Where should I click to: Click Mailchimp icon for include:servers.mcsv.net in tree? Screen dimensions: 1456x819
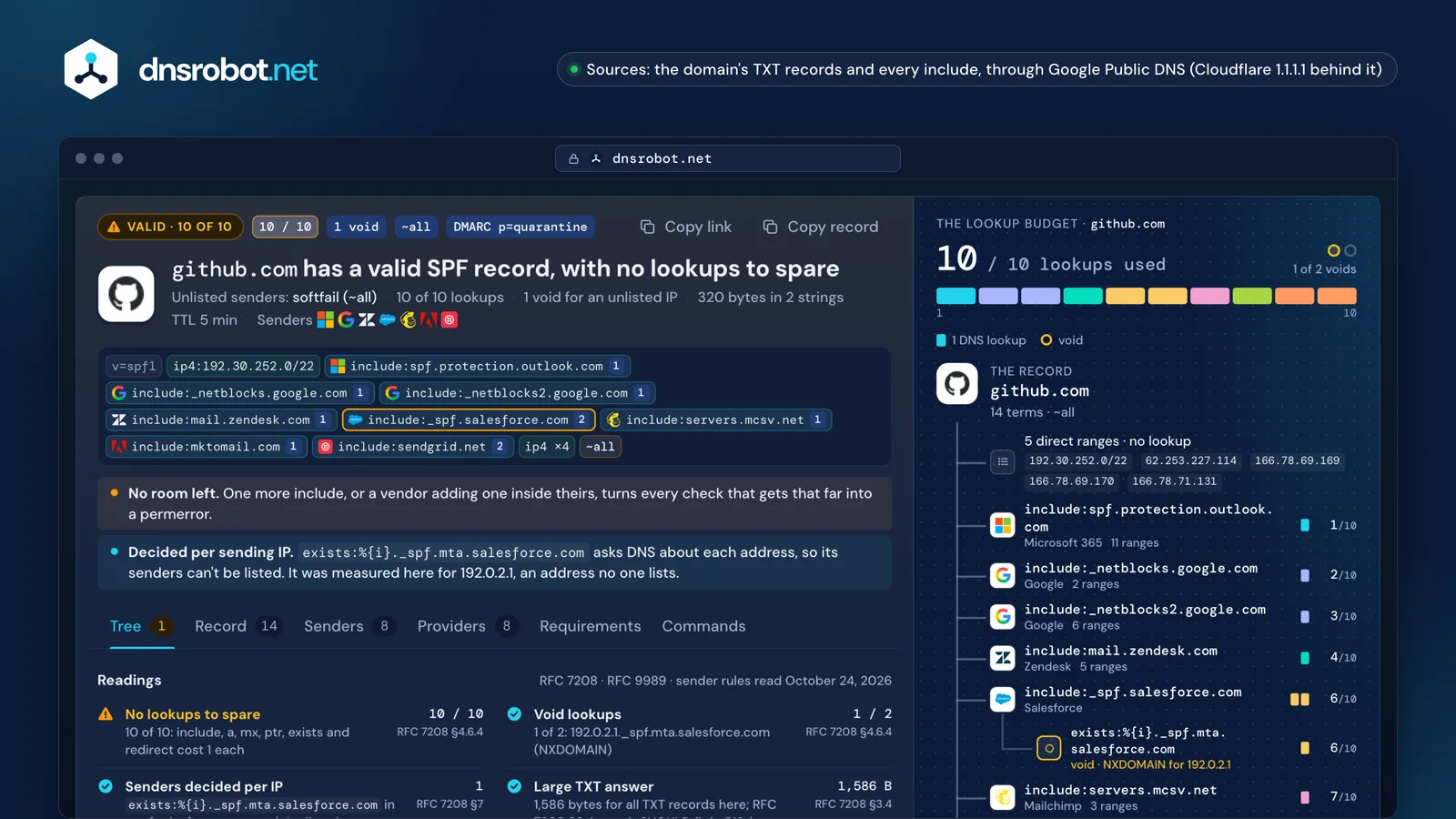(x=1003, y=797)
